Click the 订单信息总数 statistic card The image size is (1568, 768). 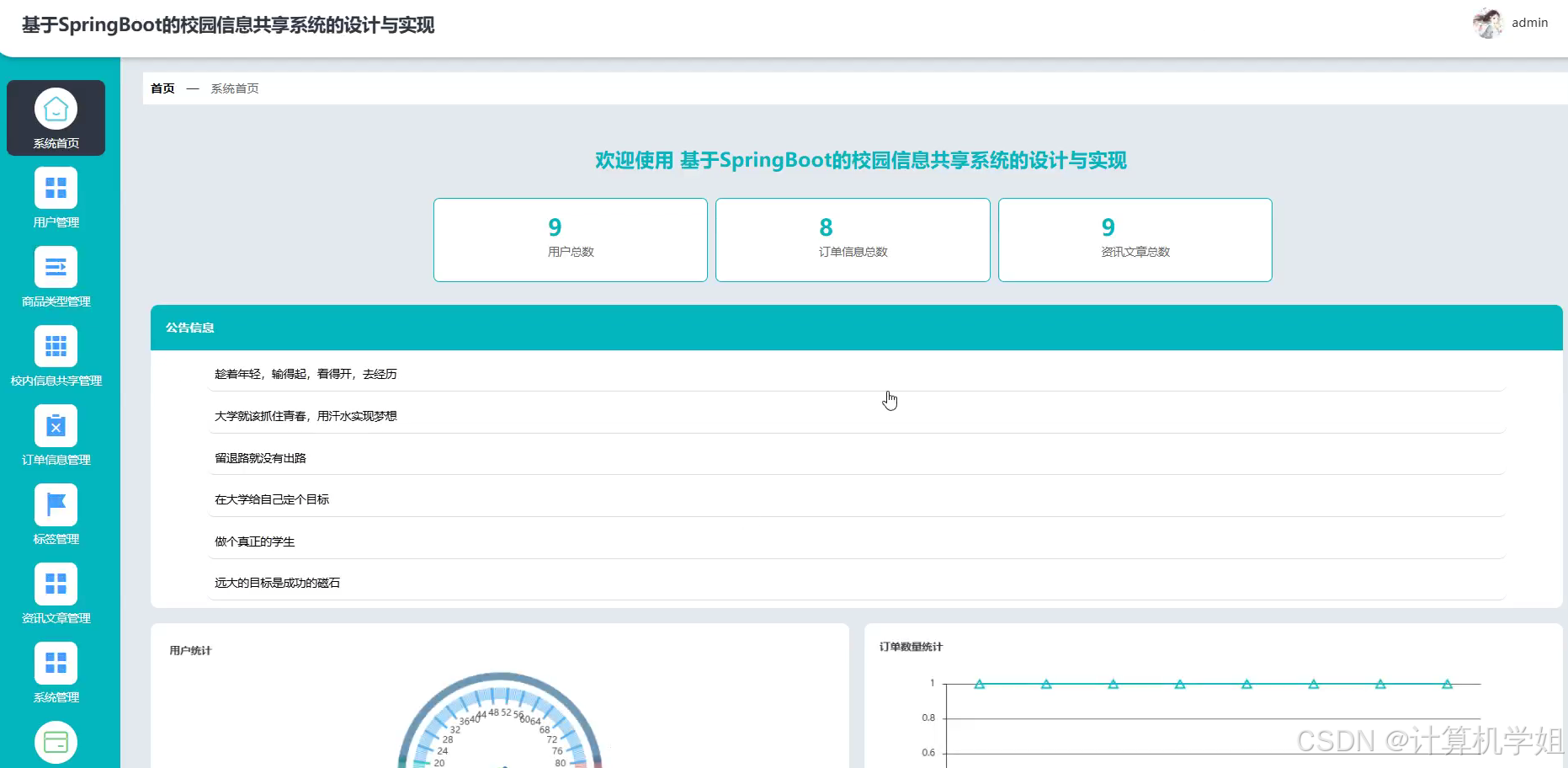pyautogui.click(x=853, y=240)
